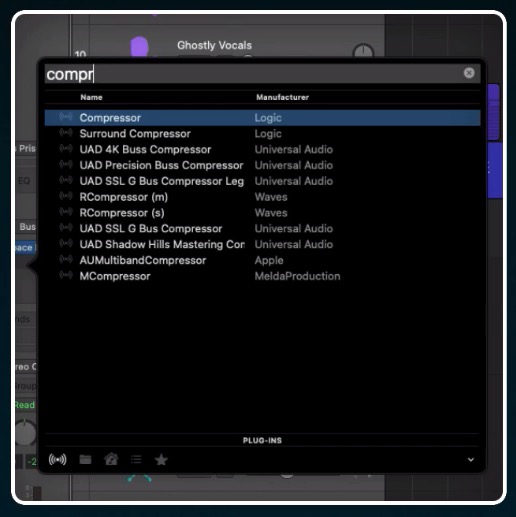
Task: Show favorites with the star icon
Action: [x=161, y=459]
